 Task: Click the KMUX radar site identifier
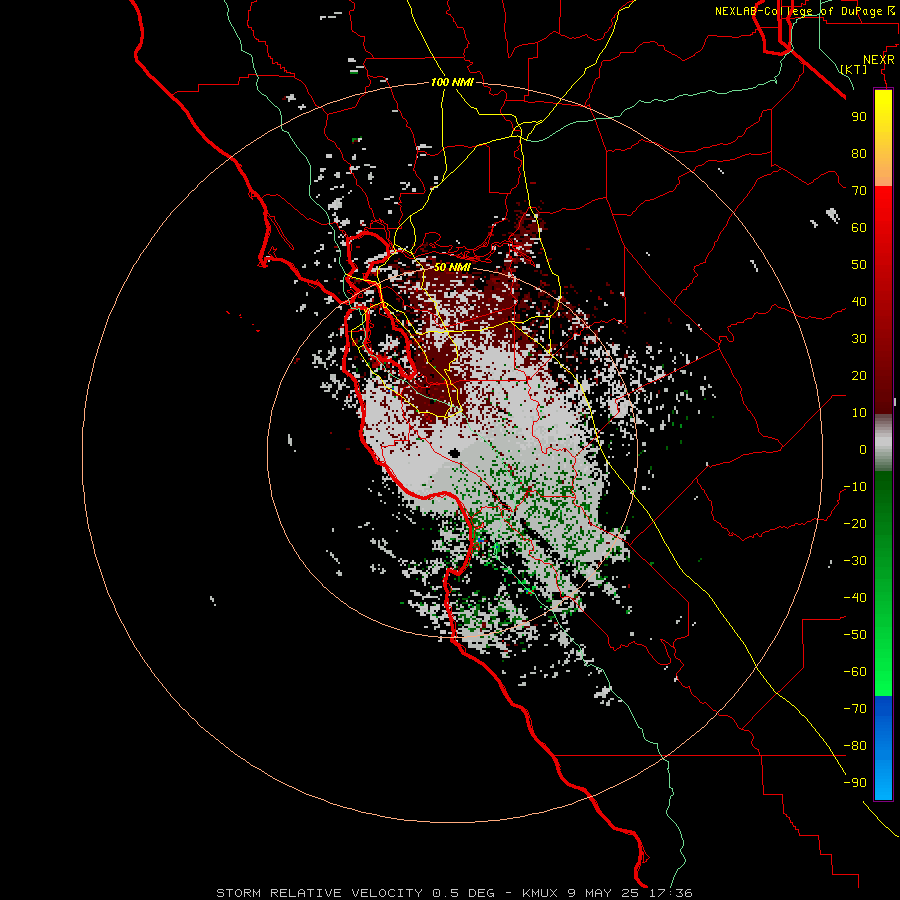point(540,893)
